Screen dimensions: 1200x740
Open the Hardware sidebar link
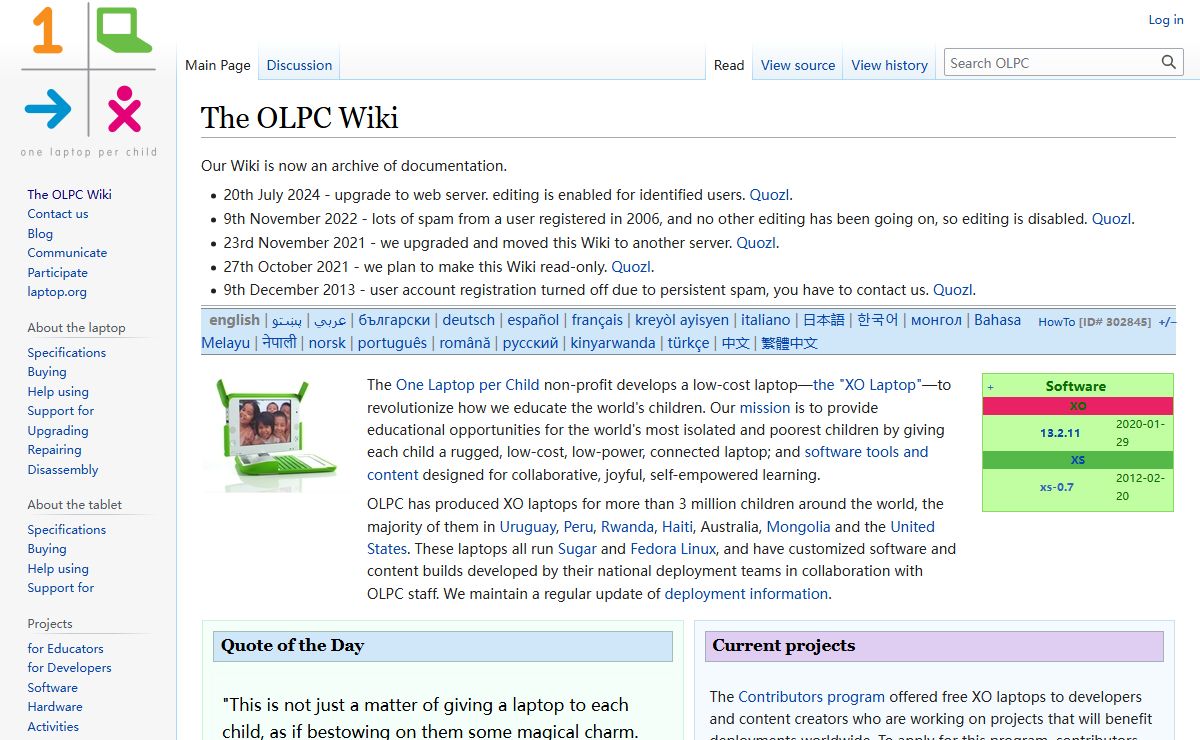[55, 706]
